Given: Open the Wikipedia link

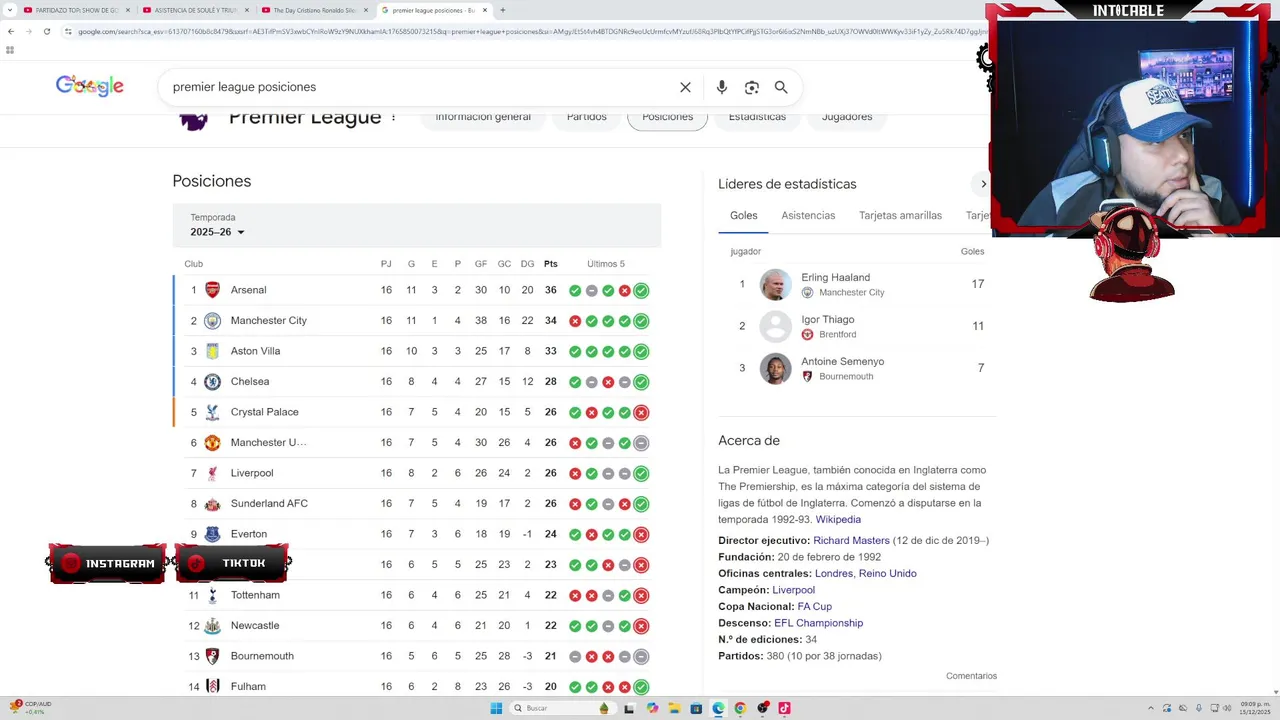Looking at the screenshot, I should click(x=838, y=520).
